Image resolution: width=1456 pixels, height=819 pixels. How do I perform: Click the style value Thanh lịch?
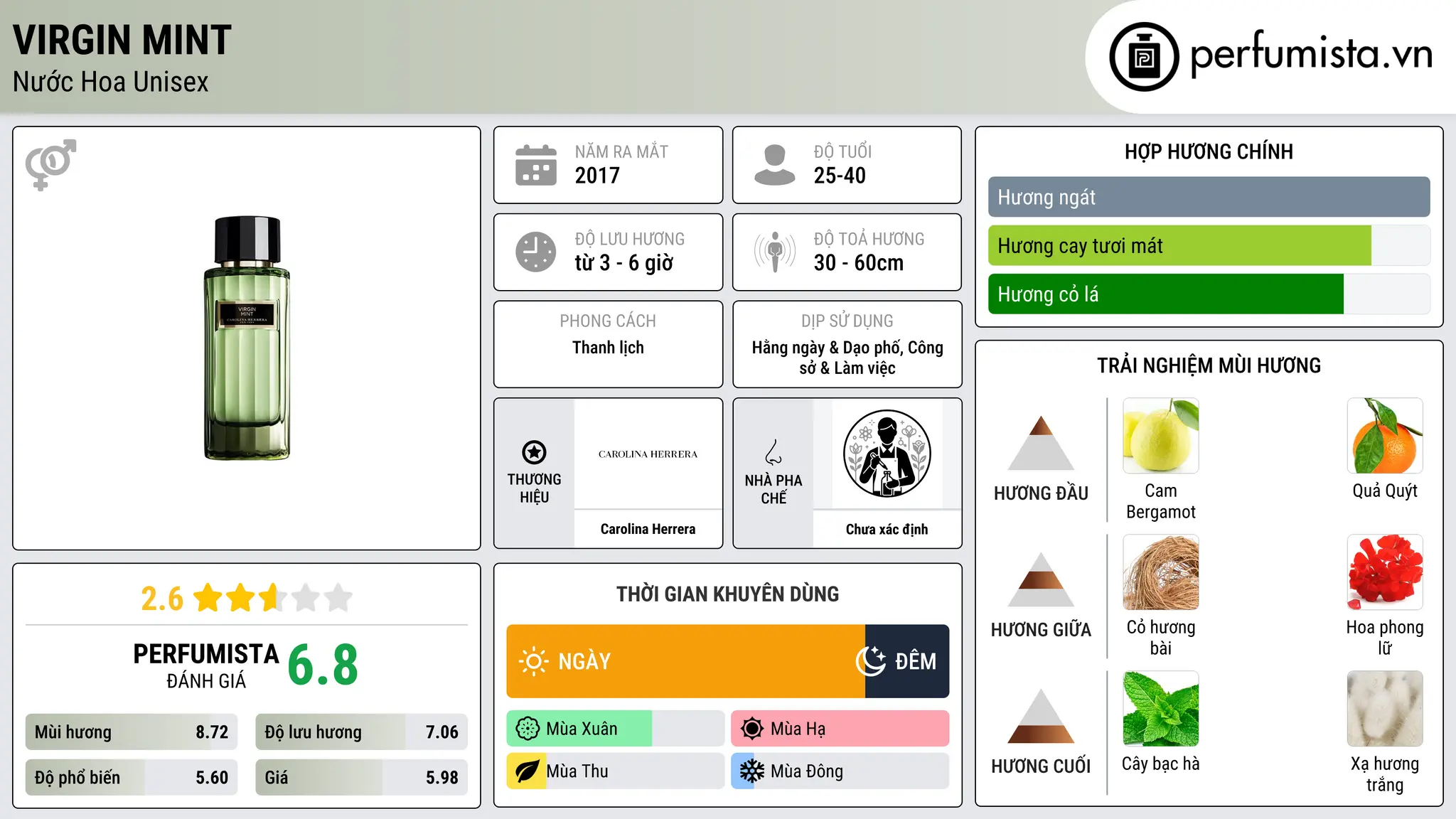pos(608,348)
